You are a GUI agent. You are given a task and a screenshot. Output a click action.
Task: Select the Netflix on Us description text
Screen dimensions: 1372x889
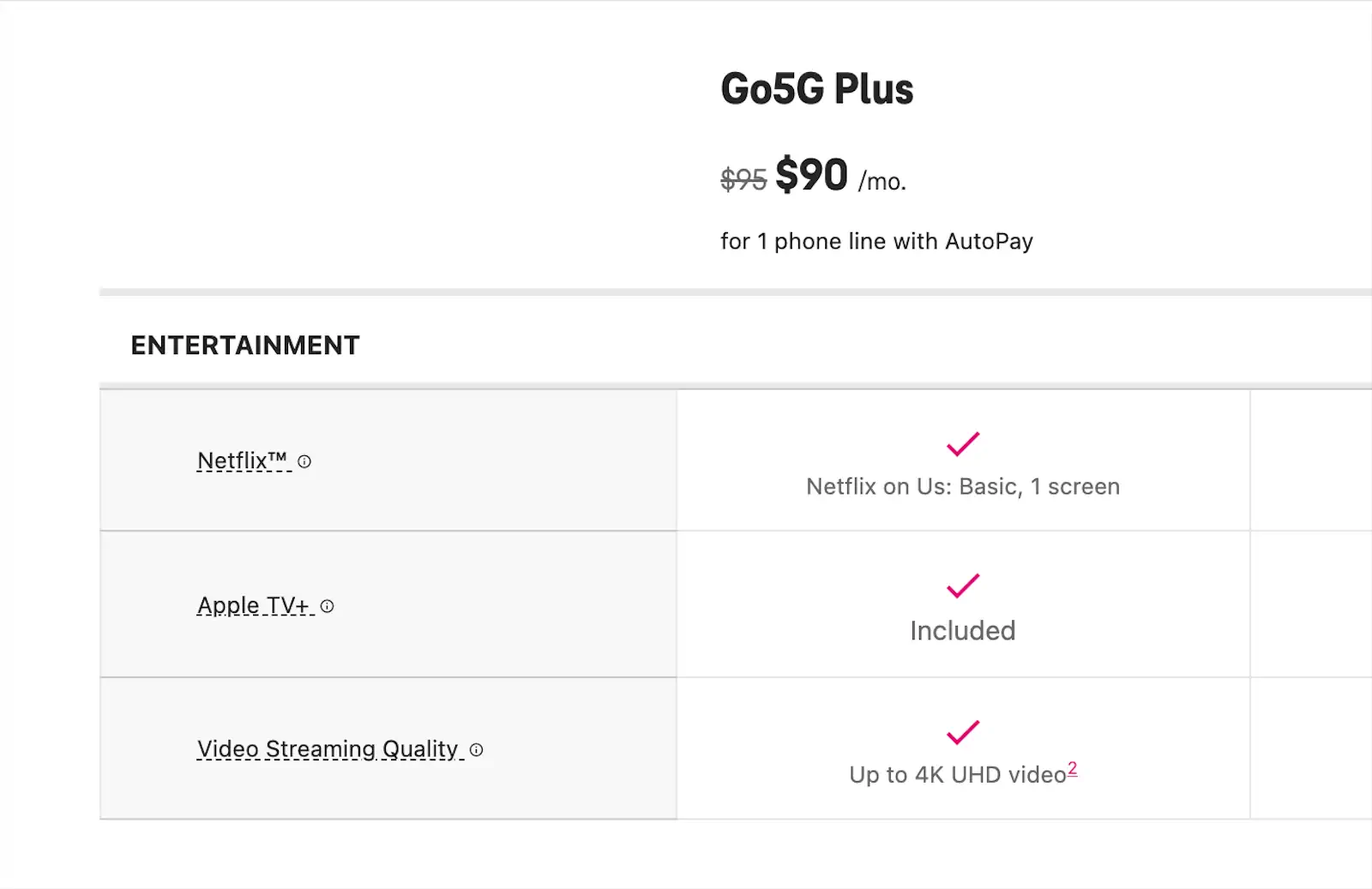point(962,486)
